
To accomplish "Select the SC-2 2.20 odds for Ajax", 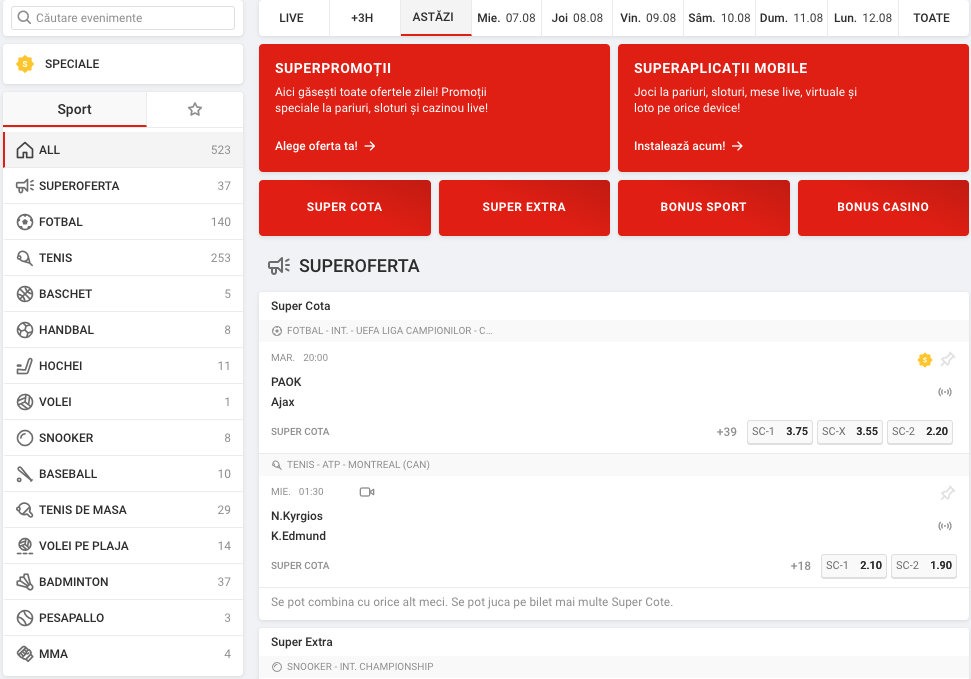I will point(920,432).
